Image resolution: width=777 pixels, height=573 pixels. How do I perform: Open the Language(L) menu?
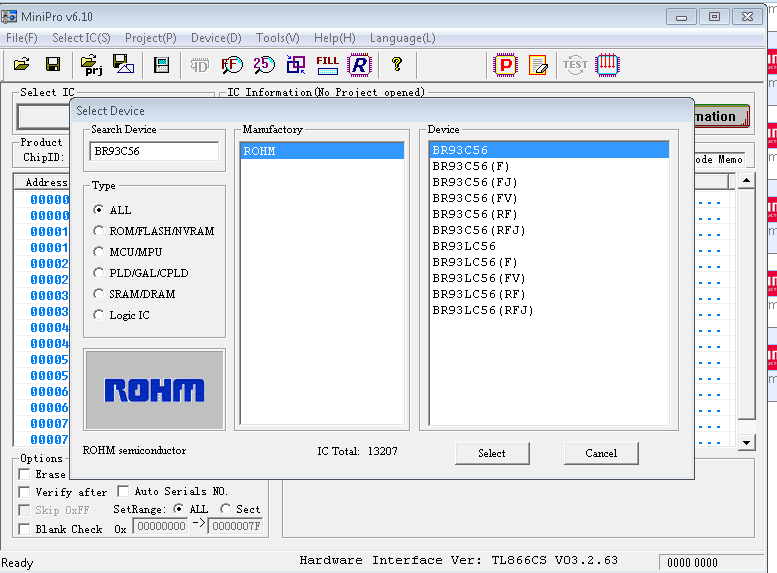click(x=402, y=38)
